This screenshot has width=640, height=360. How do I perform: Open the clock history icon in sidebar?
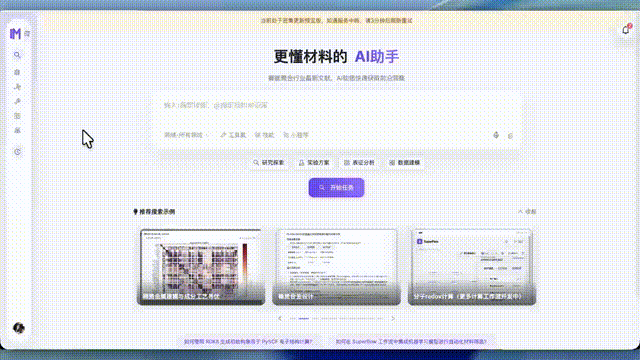point(17,152)
